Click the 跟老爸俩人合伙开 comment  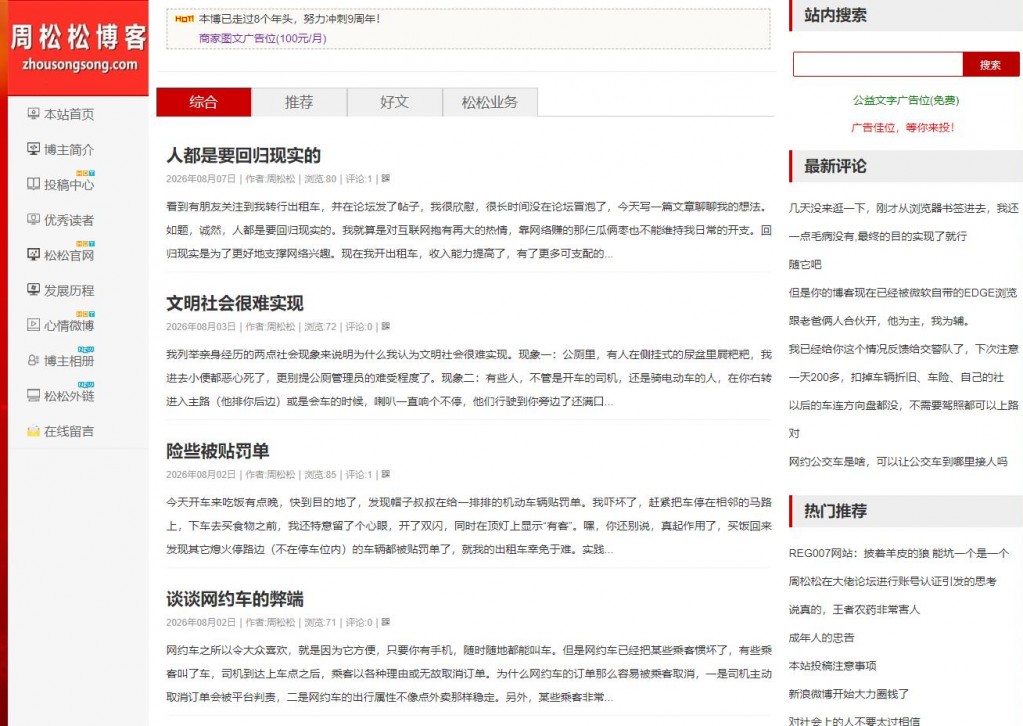coord(879,321)
